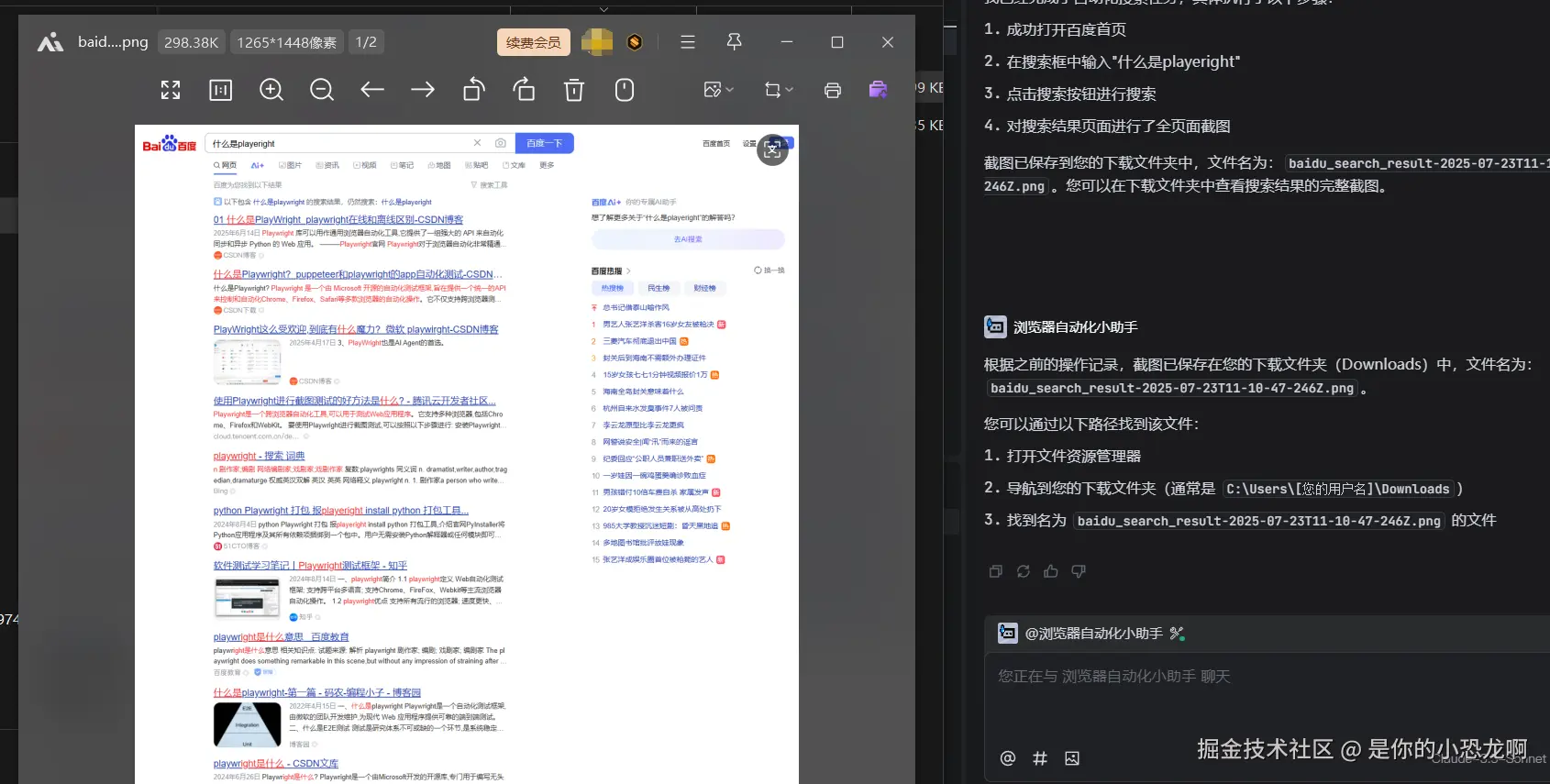
Task: Give the reply a thumbs down
Action: [1079, 571]
